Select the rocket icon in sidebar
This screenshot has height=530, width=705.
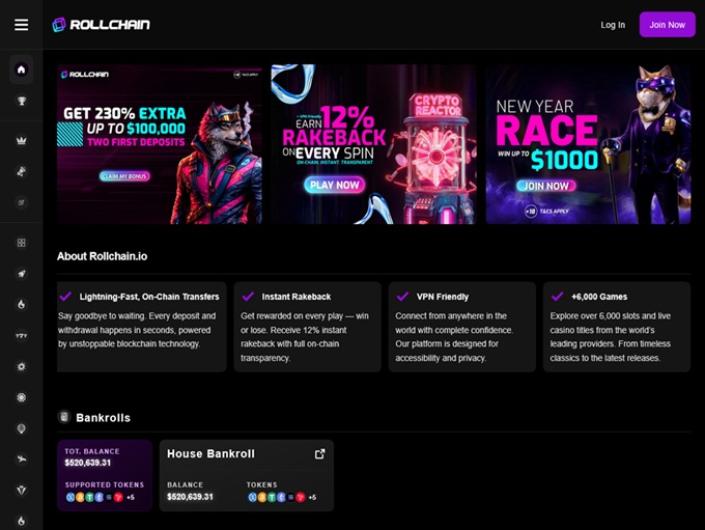click(21, 274)
